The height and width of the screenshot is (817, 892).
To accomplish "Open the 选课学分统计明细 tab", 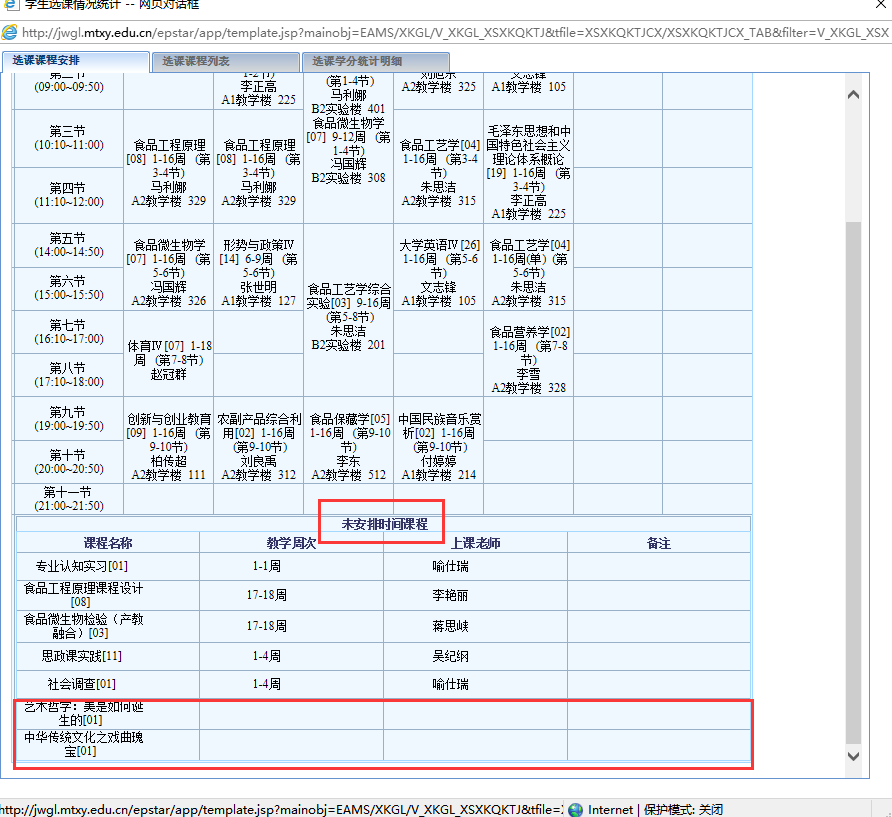I will (356, 62).
